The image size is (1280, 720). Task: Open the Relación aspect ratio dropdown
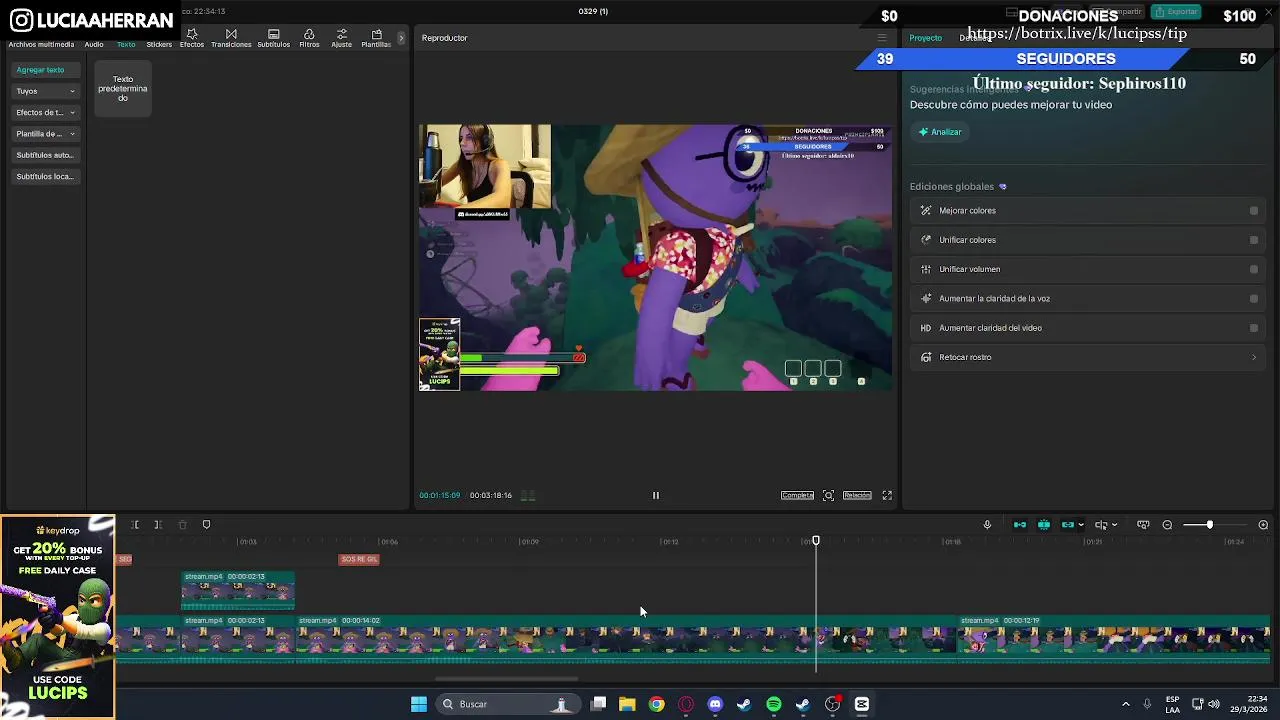point(857,495)
